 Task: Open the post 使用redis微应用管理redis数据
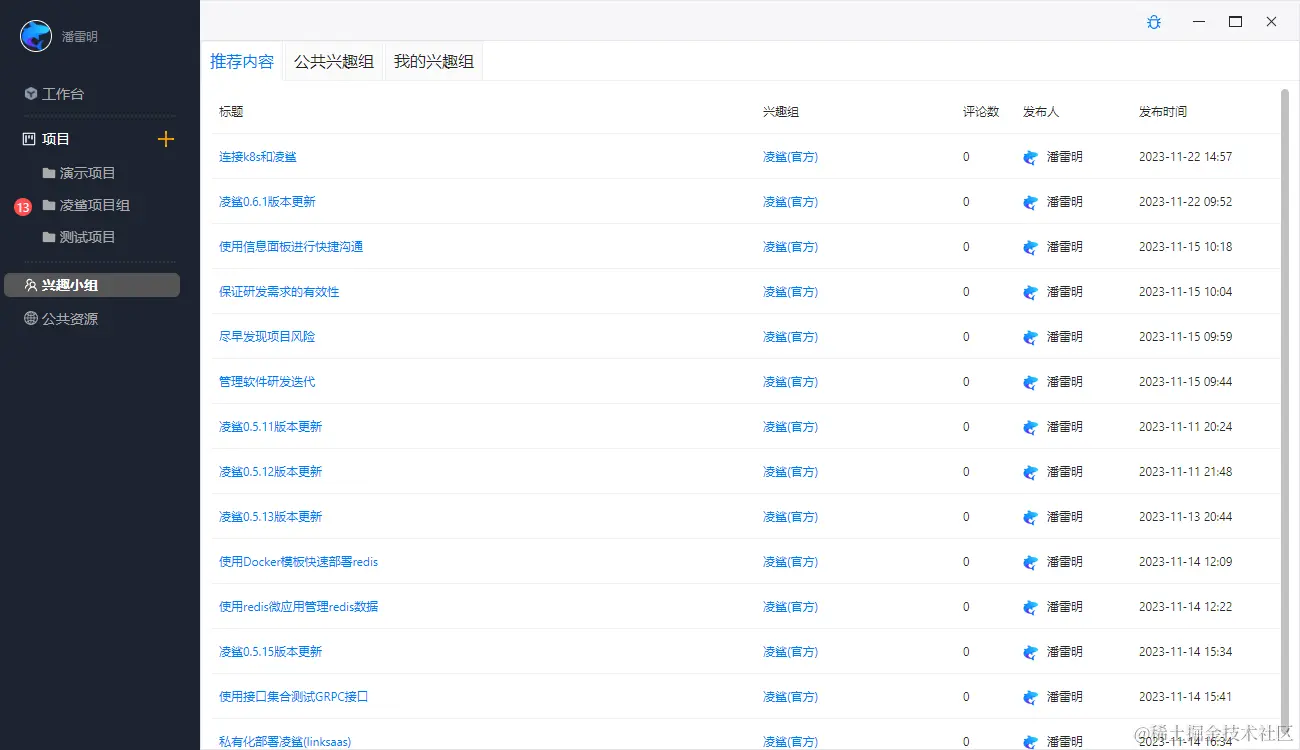[x=299, y=607]
